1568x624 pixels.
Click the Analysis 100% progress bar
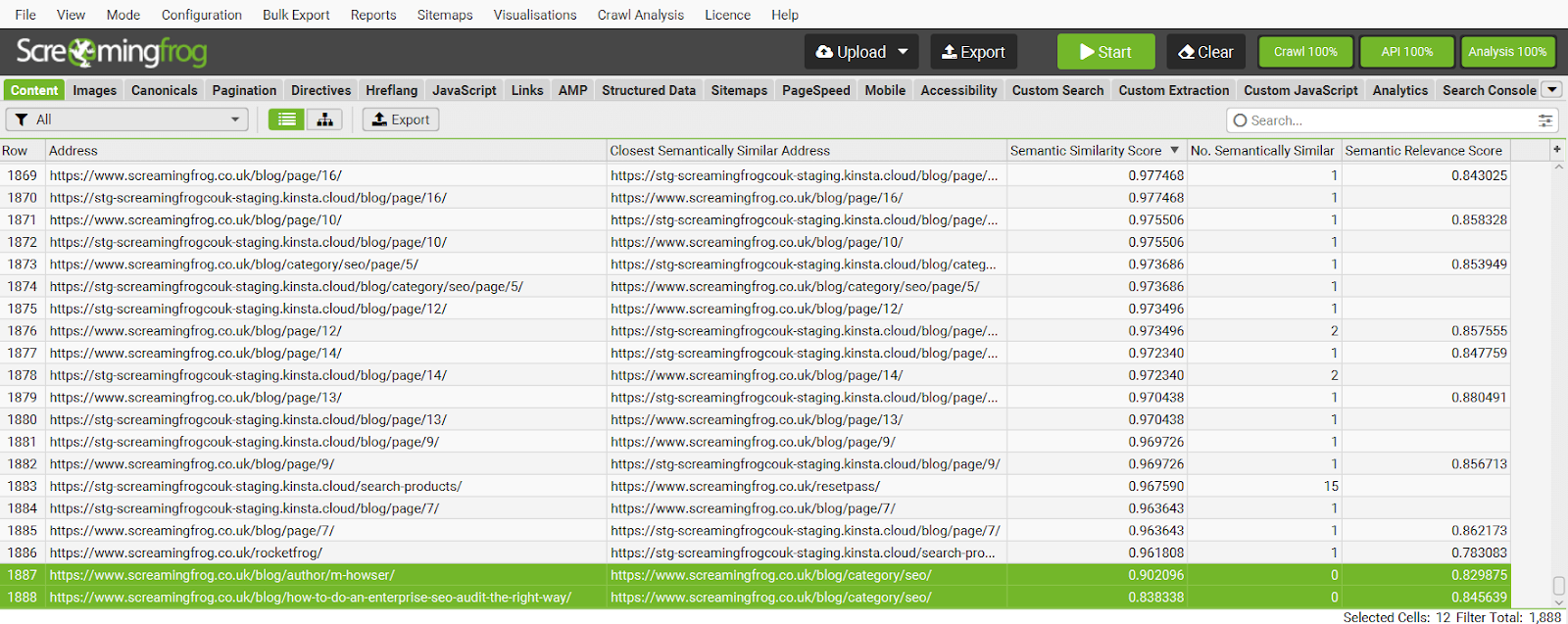1507,52
